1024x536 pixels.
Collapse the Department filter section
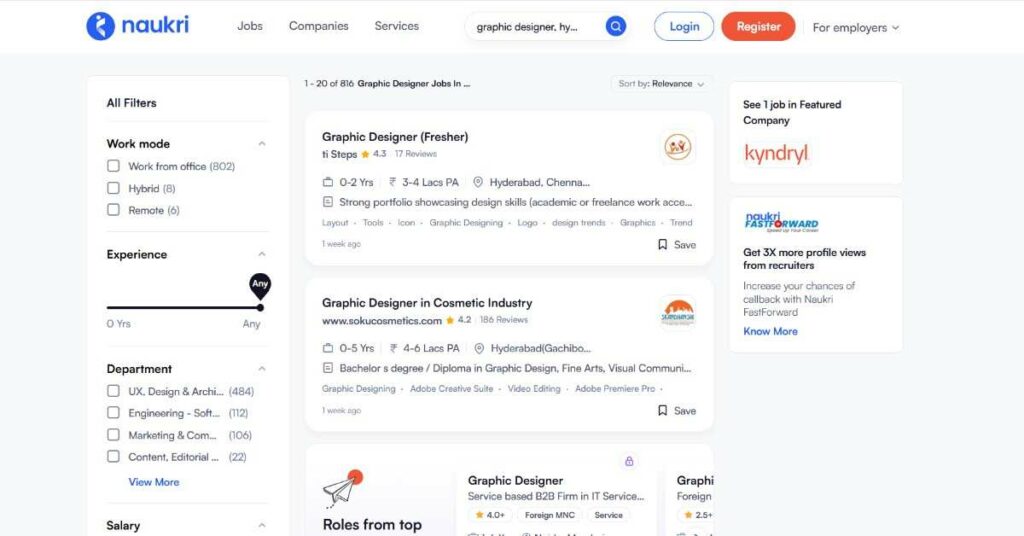pos(262,369)
